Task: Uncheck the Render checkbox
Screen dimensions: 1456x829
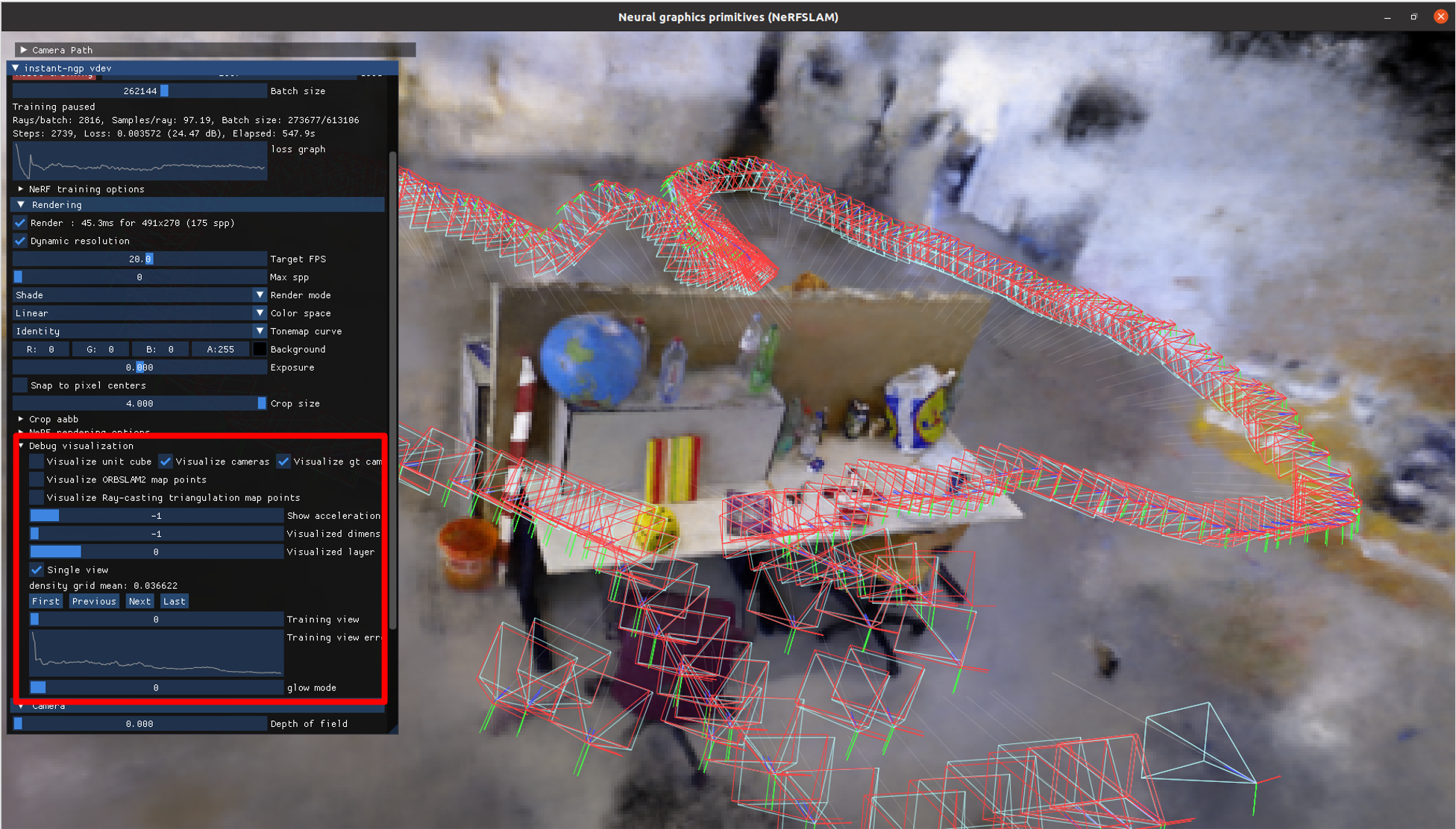Action: pos(20,223)
